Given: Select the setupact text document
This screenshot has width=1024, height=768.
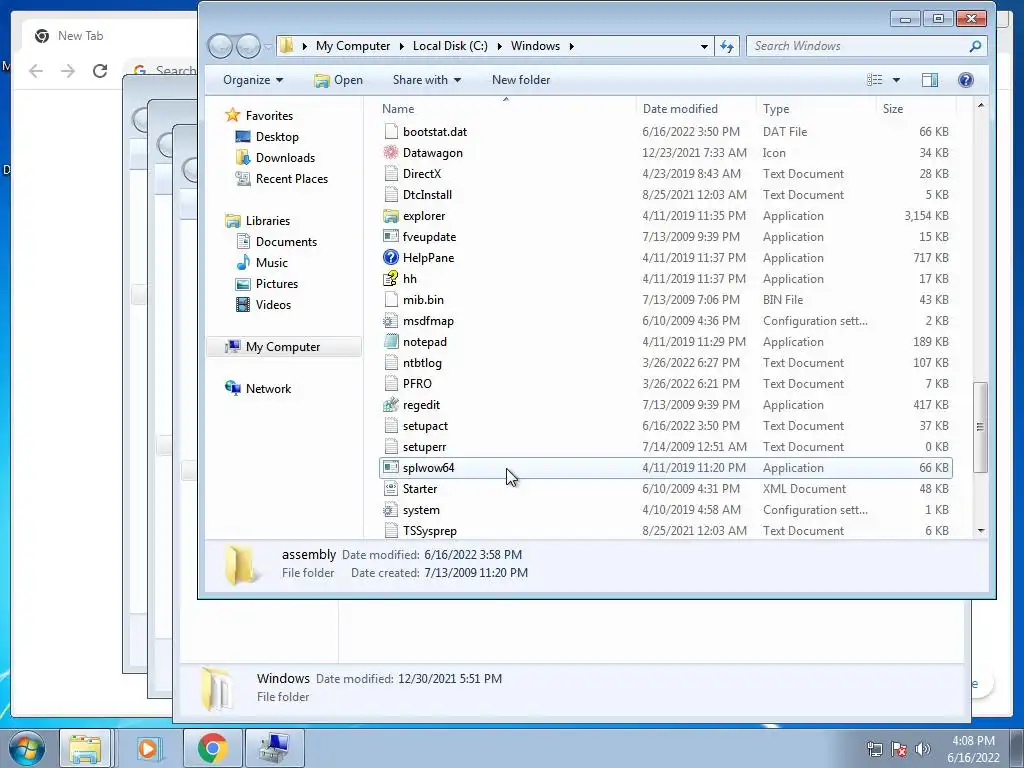Looking at the screenshot, I should (x=665, y=426).
